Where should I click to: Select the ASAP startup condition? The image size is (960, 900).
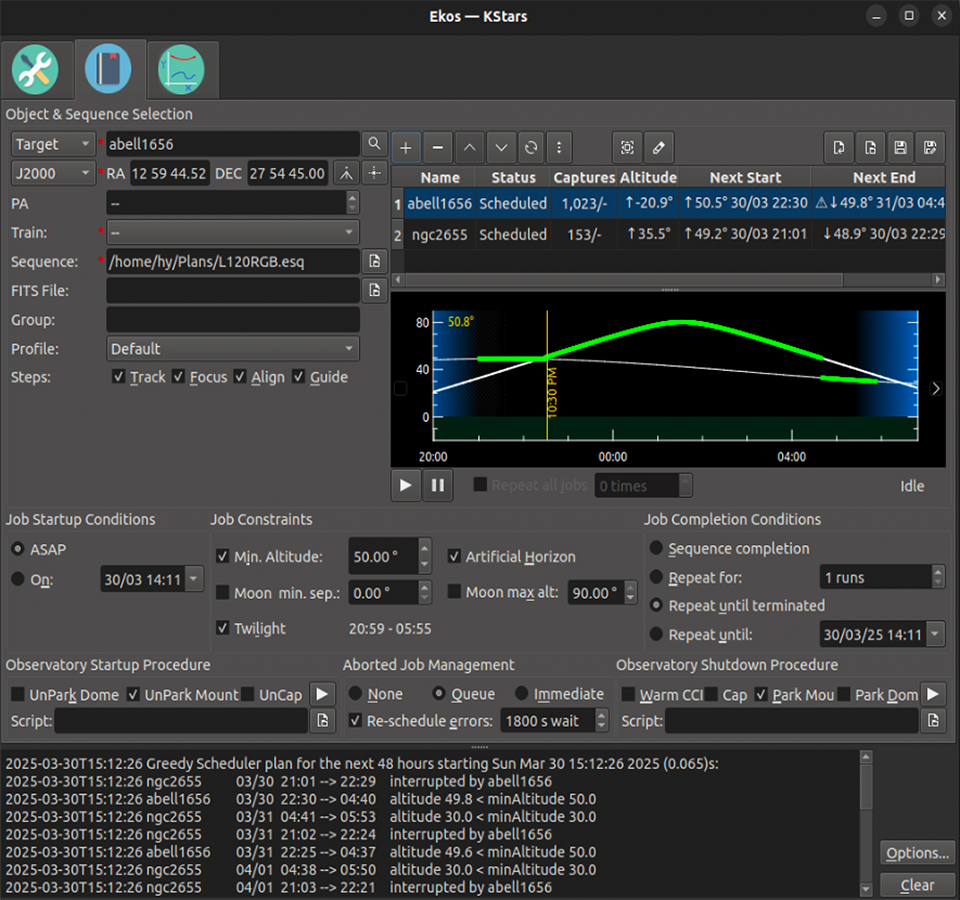(17, 547)
